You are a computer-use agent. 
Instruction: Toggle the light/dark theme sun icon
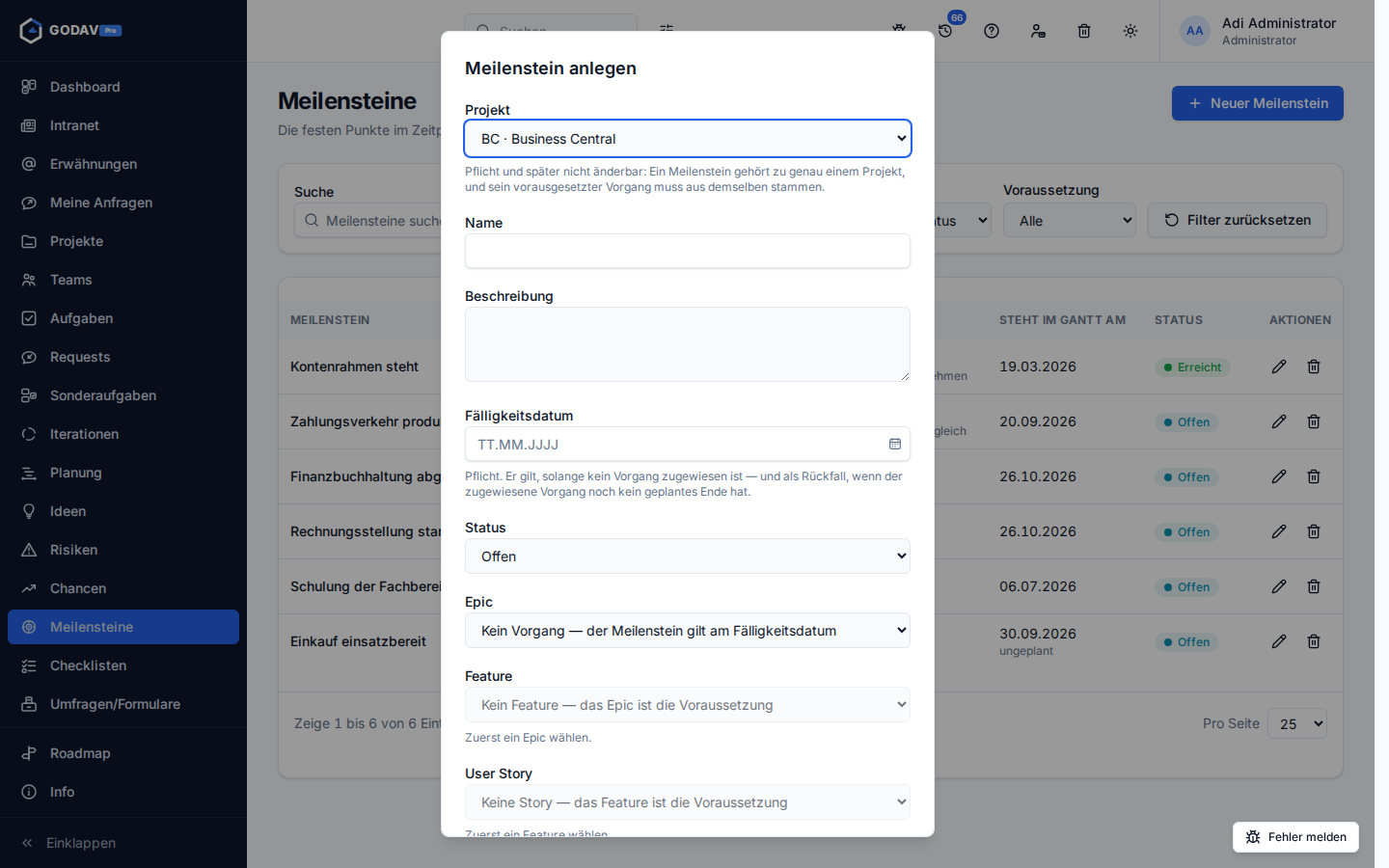click(x=1130, y=31)
